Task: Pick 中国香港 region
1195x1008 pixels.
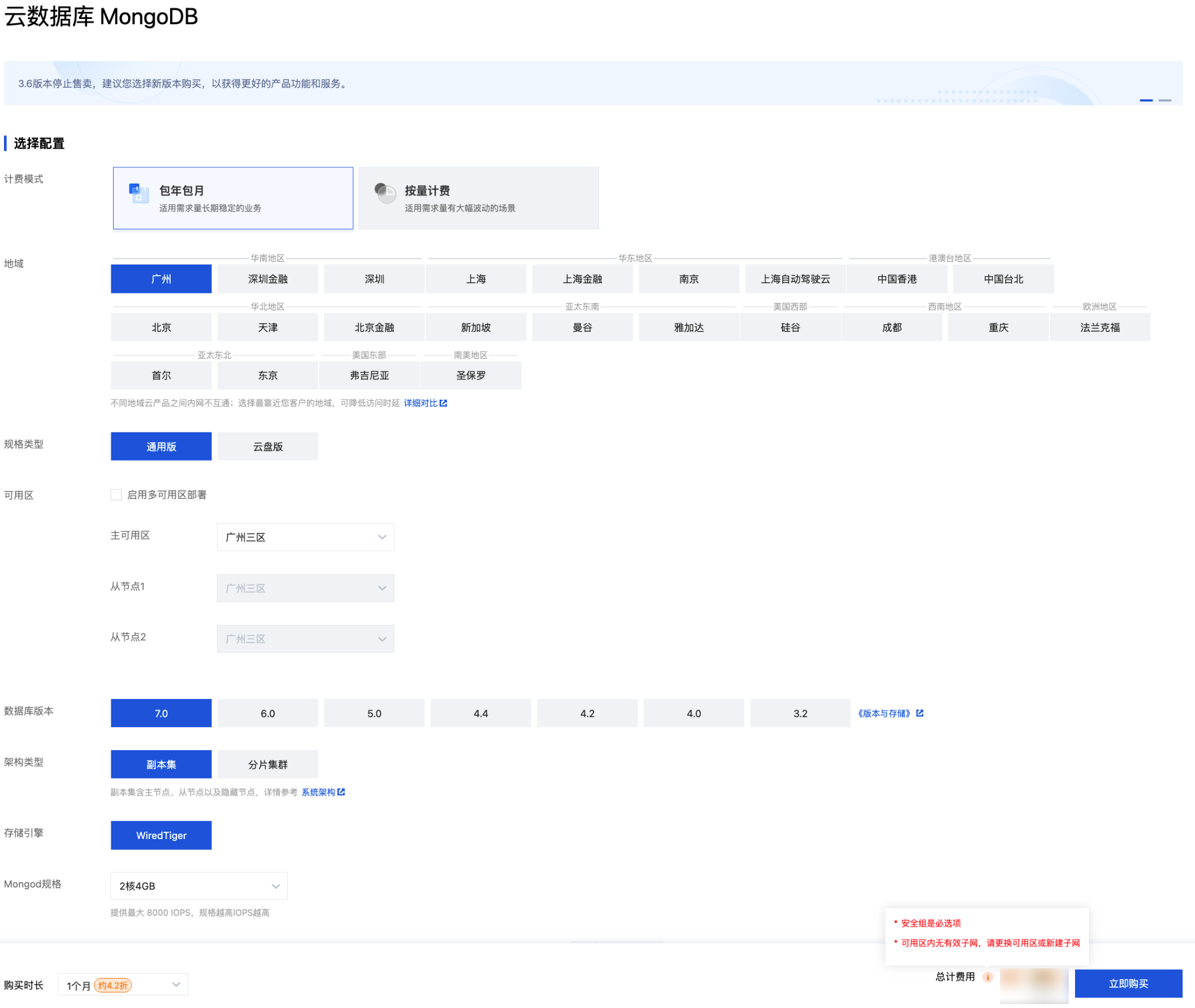Action: coord(897,279)
